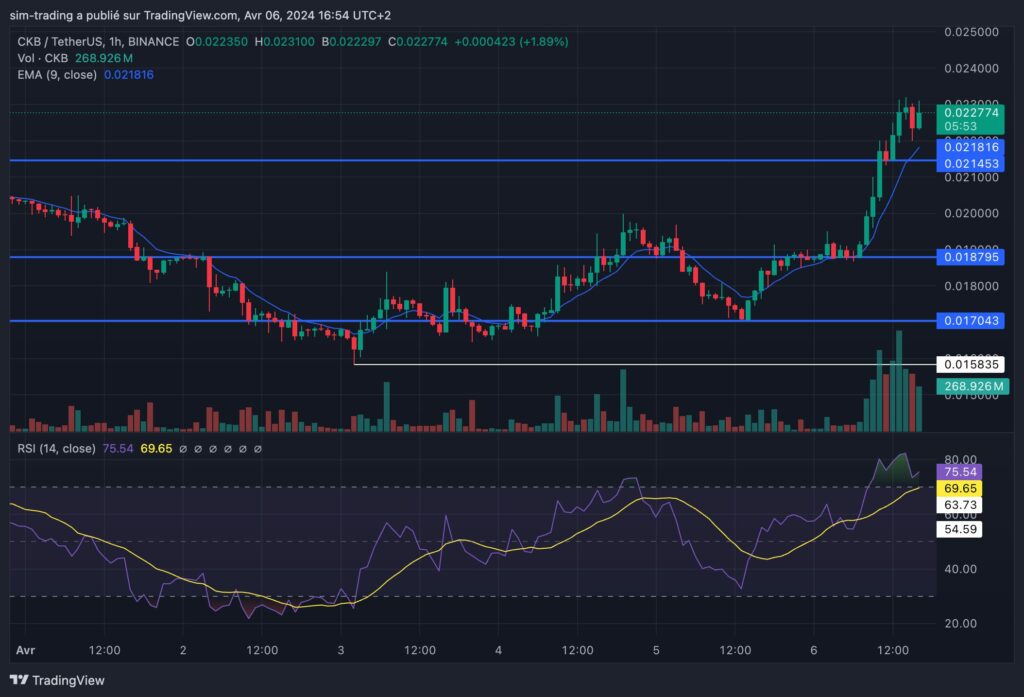Click the RSI axis value 80.00
1024x697 pixels.
point(961,460)
